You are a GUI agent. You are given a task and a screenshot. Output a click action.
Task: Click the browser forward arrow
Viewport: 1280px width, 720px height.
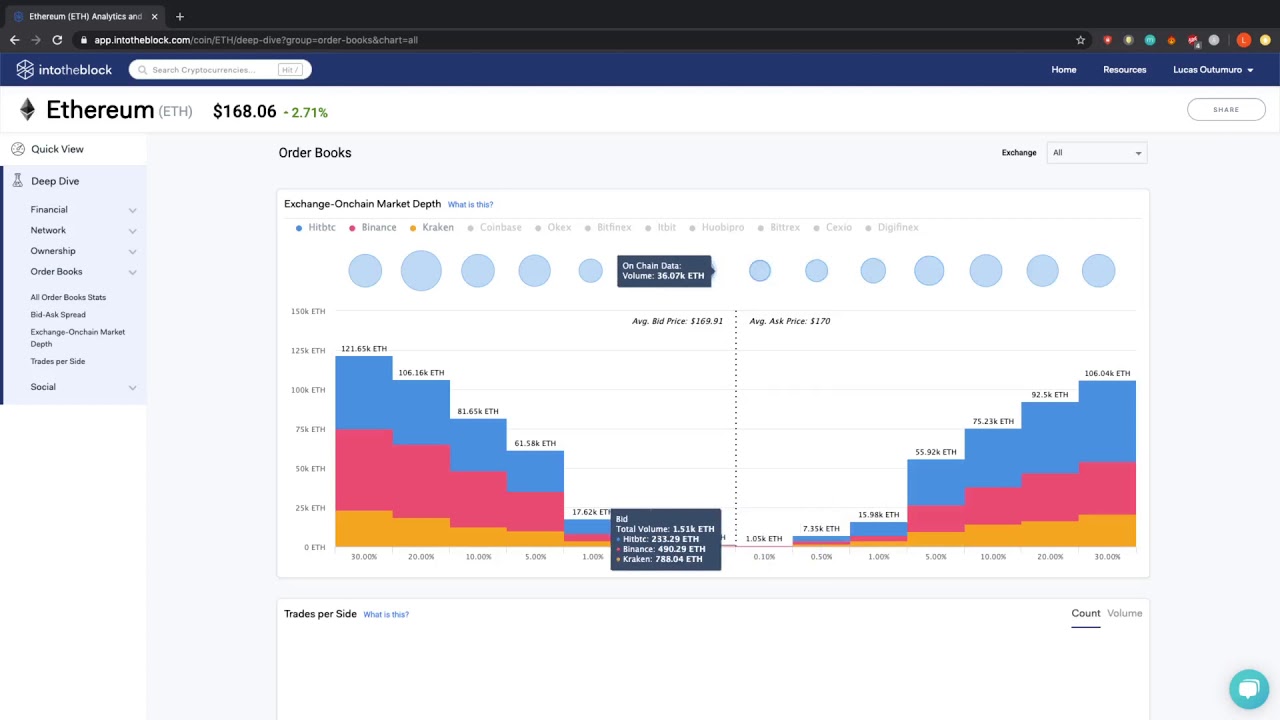pos(36,40)
